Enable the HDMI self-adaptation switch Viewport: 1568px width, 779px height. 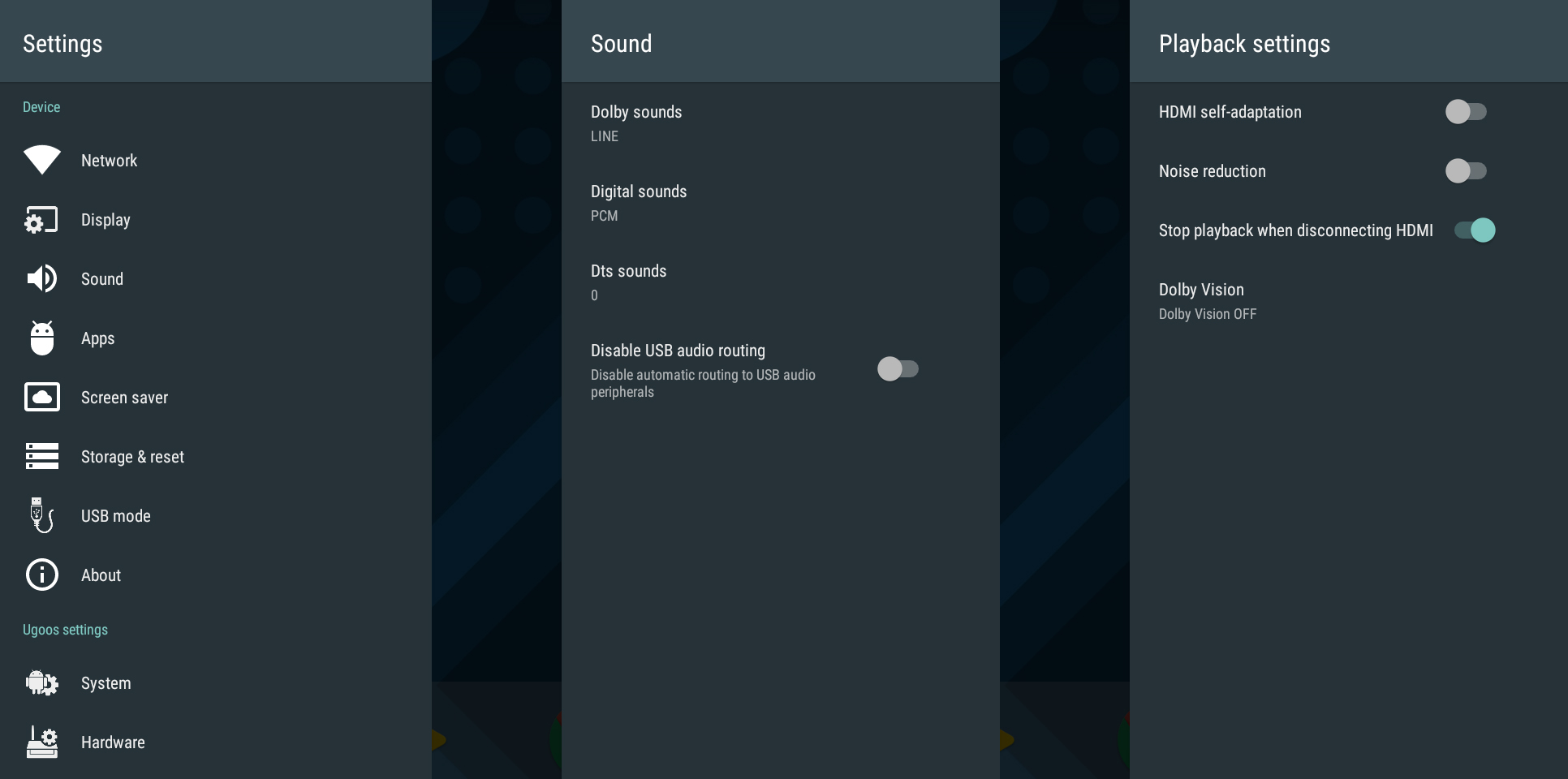[x=1466, y=112]
